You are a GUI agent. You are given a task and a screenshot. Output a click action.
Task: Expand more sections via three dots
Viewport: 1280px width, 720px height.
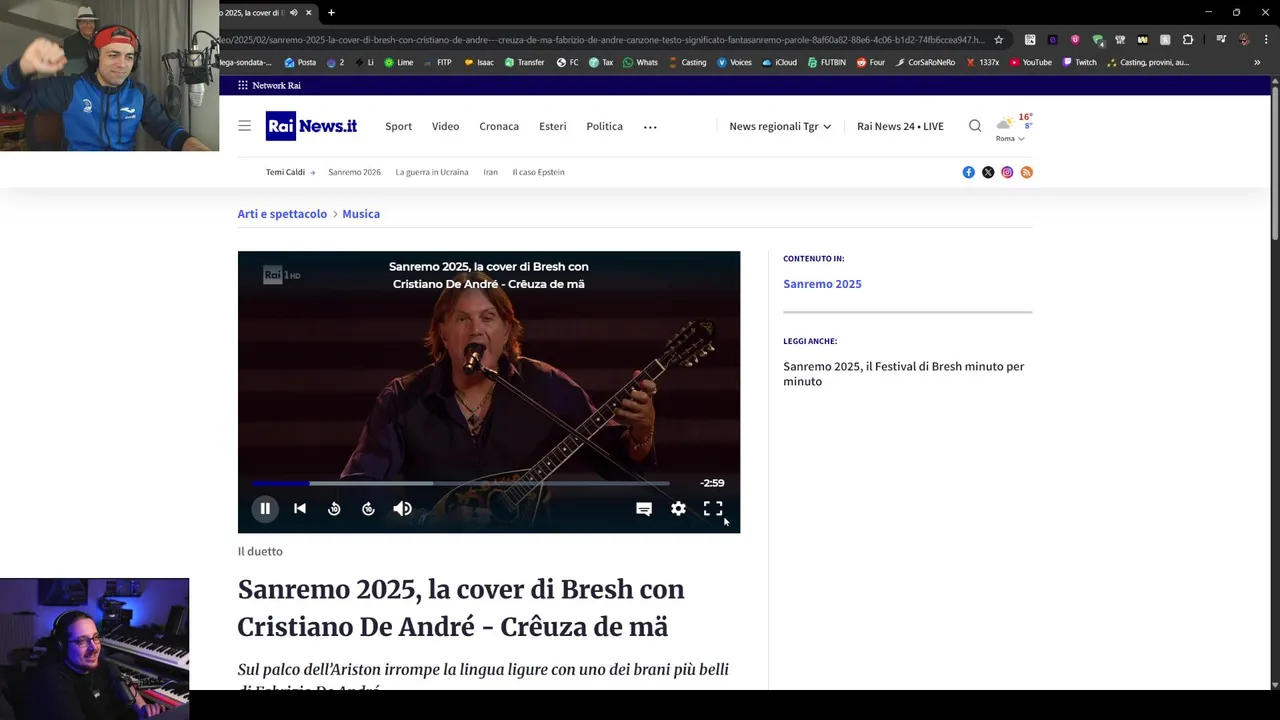point(650,127)
